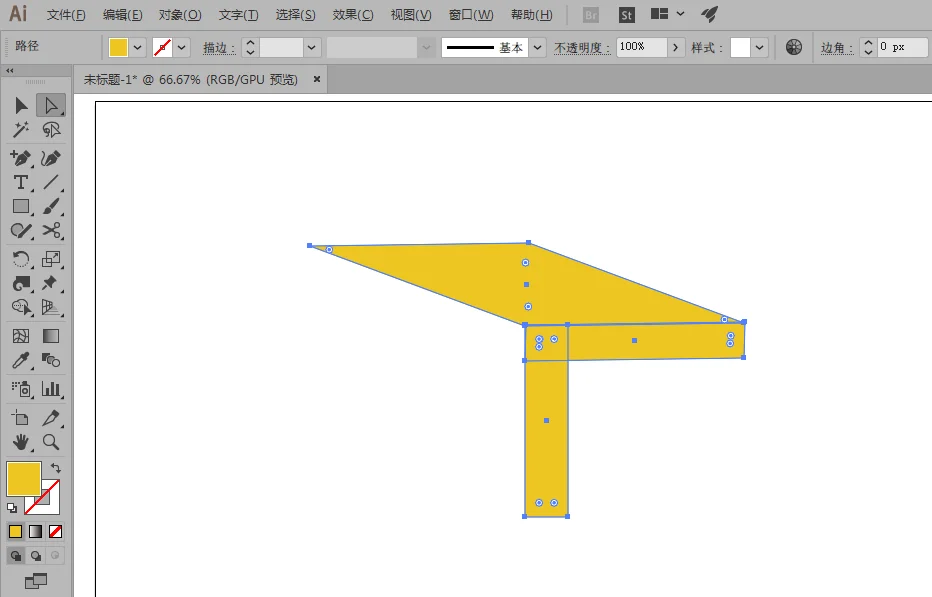This screenshot has height=597, width=932.
Task: Collapse the tools panel with double arrows
Action: click(10, 70)
